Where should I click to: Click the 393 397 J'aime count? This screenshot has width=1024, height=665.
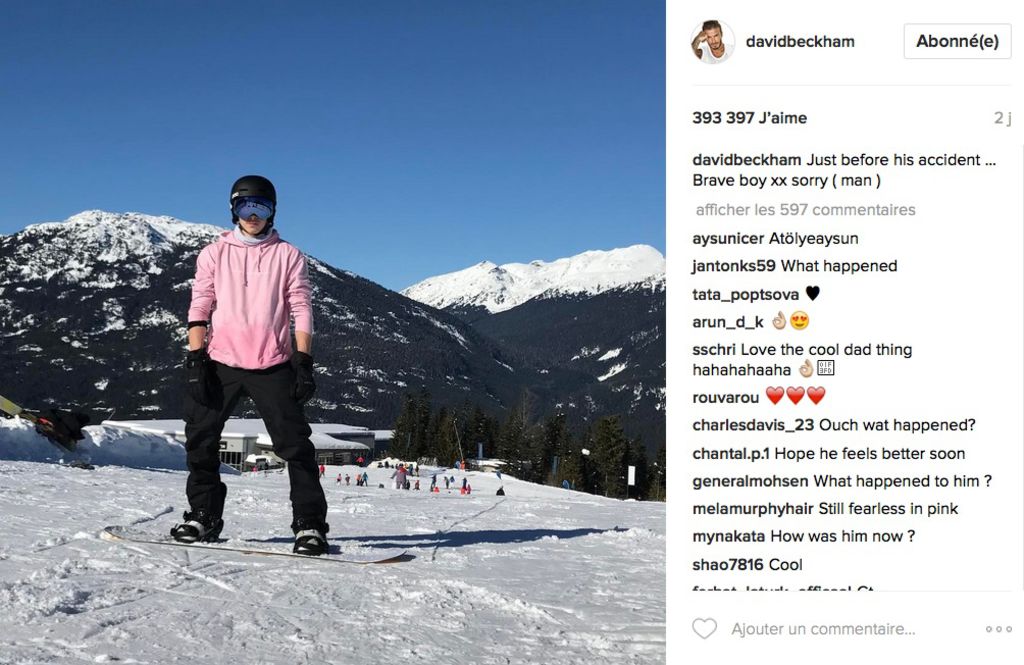point(749,118)
